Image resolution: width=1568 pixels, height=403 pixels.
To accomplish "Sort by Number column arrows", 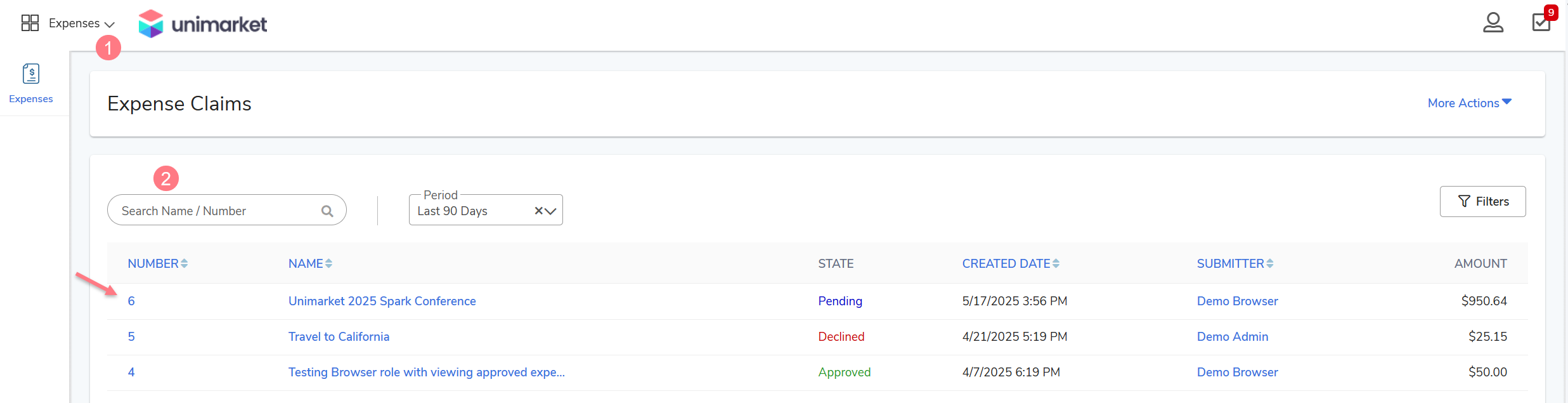I will coord(184,263).
